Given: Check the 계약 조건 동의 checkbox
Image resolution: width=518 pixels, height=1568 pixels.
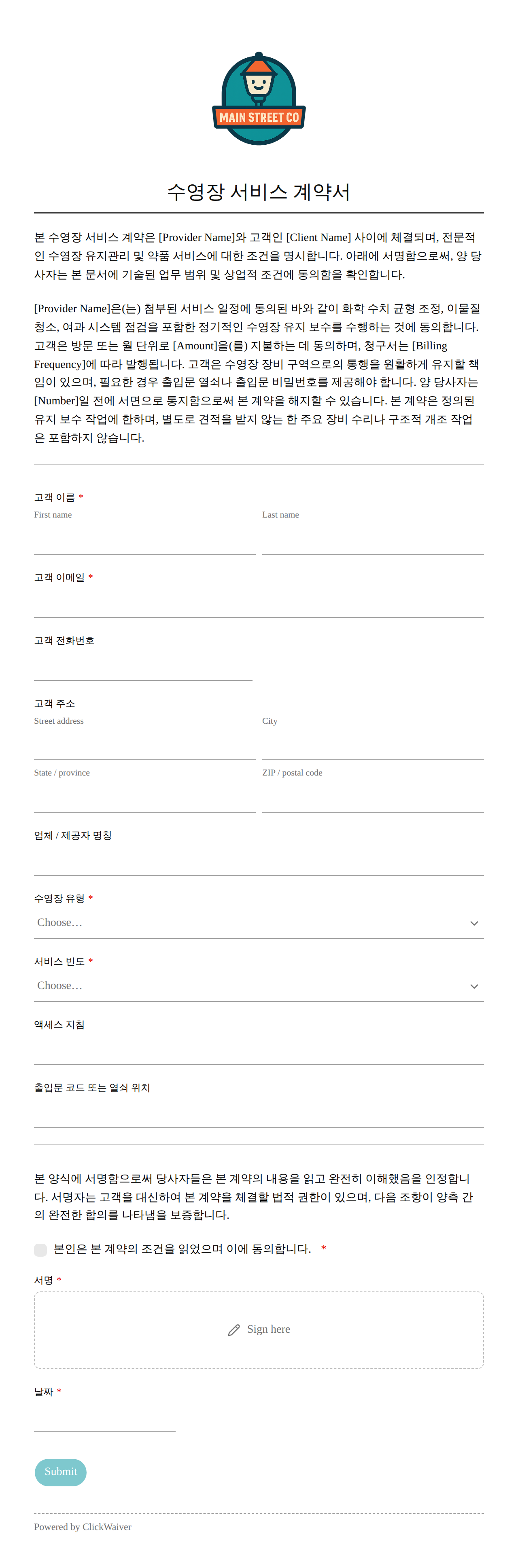Looking at the screenshot, I should [41, 1250].
